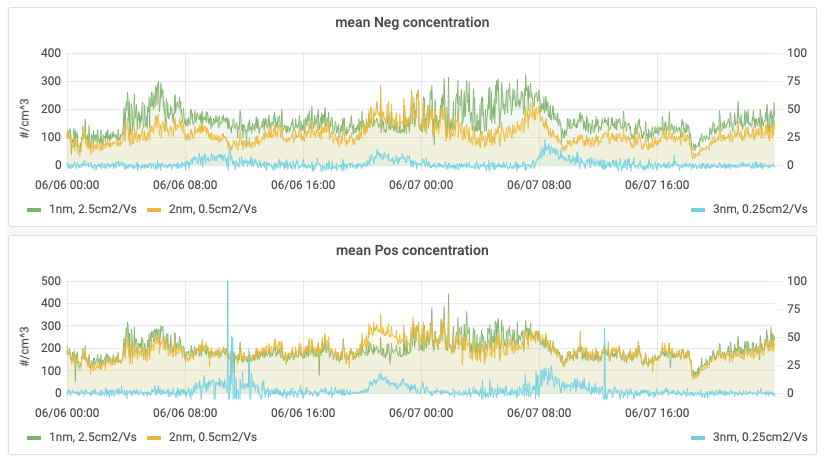Click blue color swatch in Neg panel legend

699,209
